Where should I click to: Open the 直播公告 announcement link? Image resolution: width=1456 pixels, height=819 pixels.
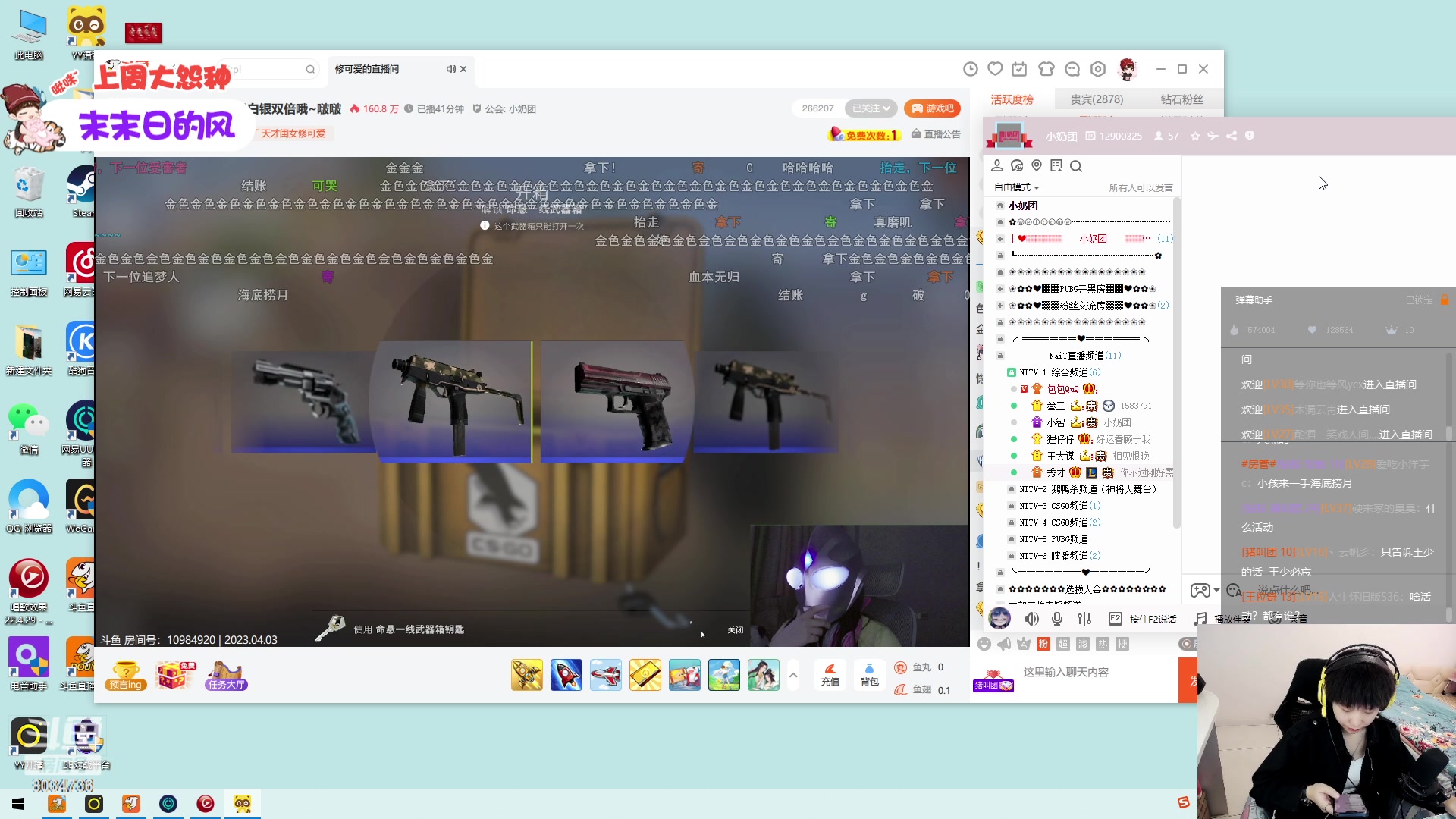[936, 134]
